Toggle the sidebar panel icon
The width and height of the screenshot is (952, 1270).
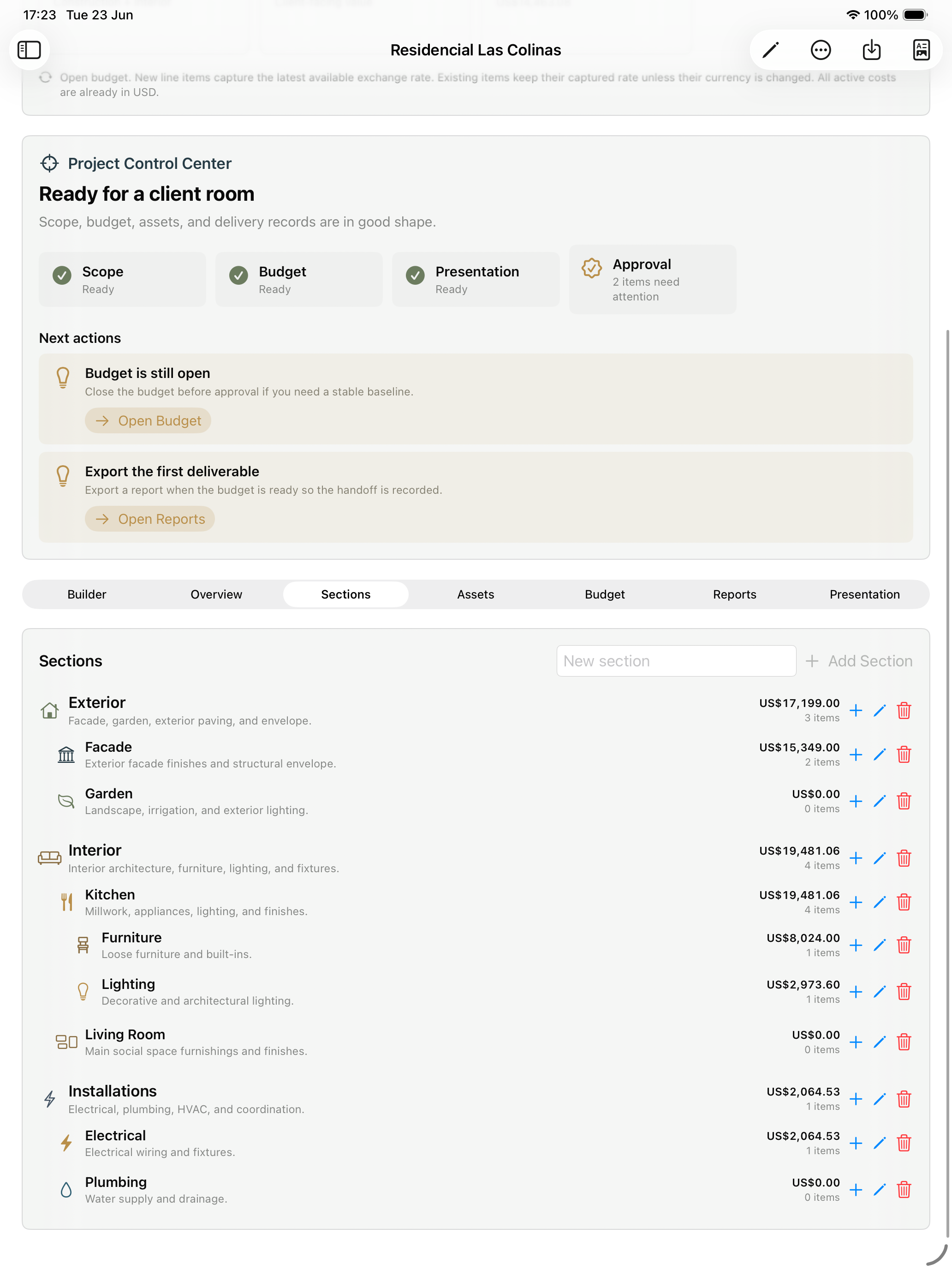tap(29, 50)
